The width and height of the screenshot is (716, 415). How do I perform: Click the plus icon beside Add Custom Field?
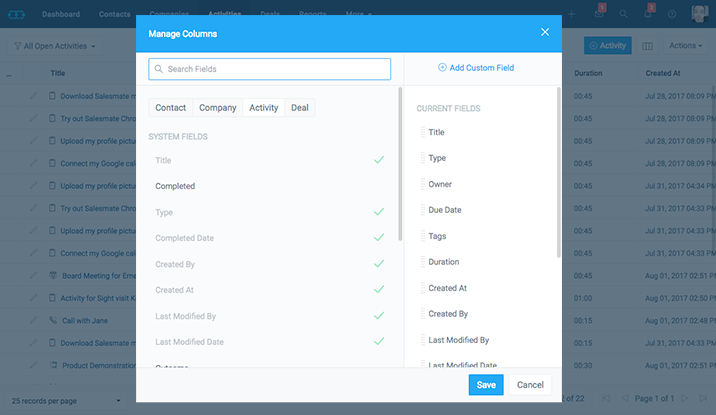442,67
